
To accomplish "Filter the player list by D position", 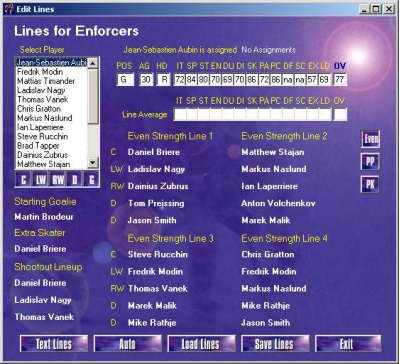I will click(74, 180).
